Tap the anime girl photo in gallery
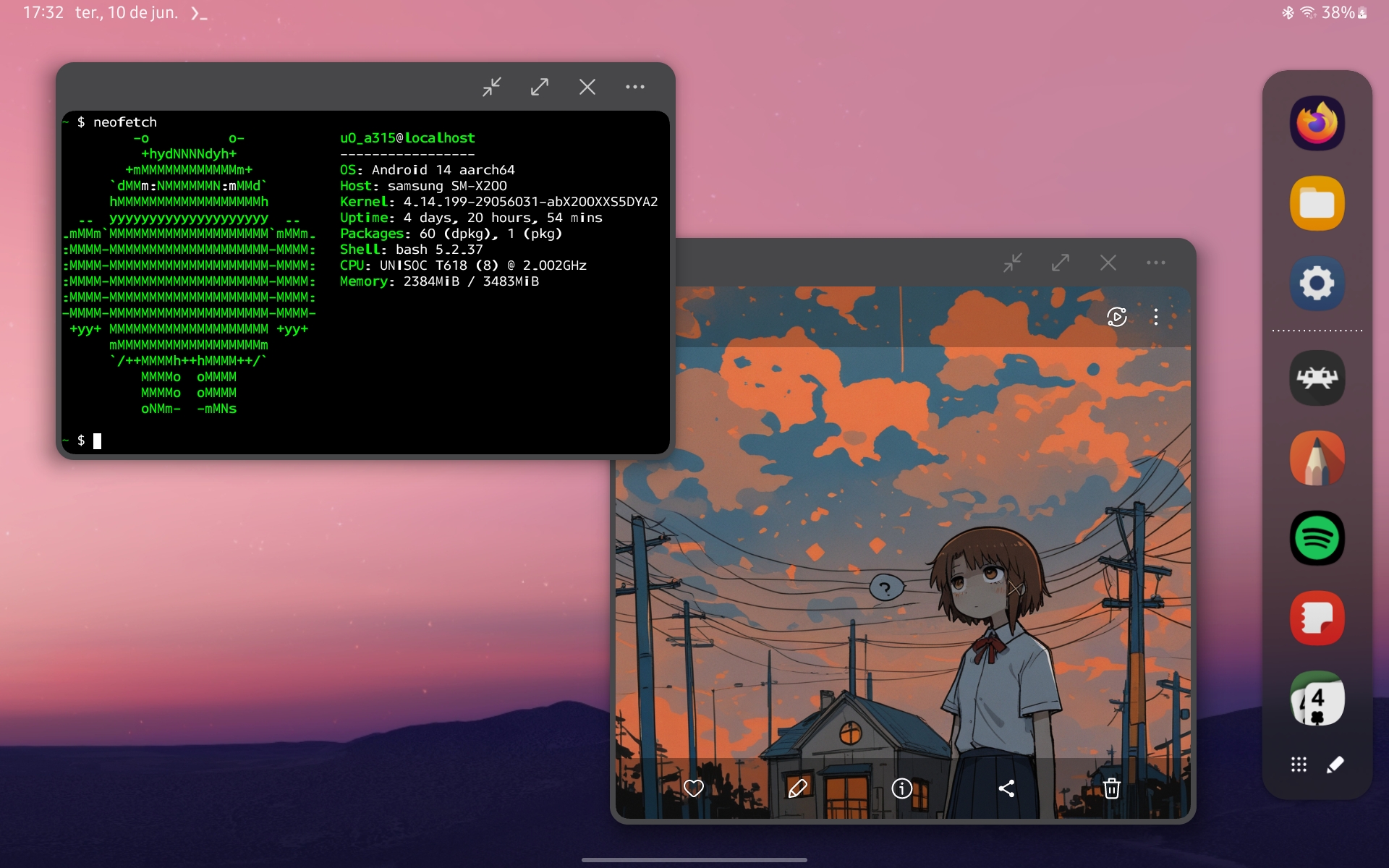Image resolution: width=1389 pixels, height=868 pixels. tap(903, 553)
